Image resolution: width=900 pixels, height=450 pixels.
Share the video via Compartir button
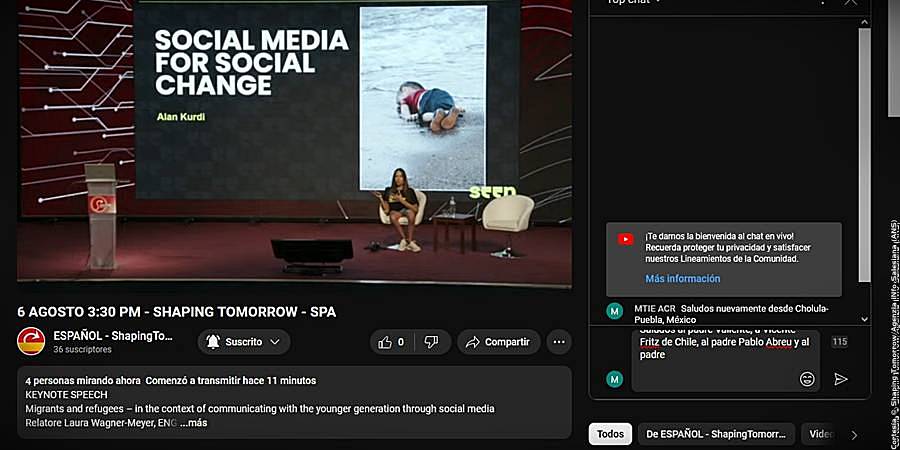pyautogui.click(x=499, y=342)
